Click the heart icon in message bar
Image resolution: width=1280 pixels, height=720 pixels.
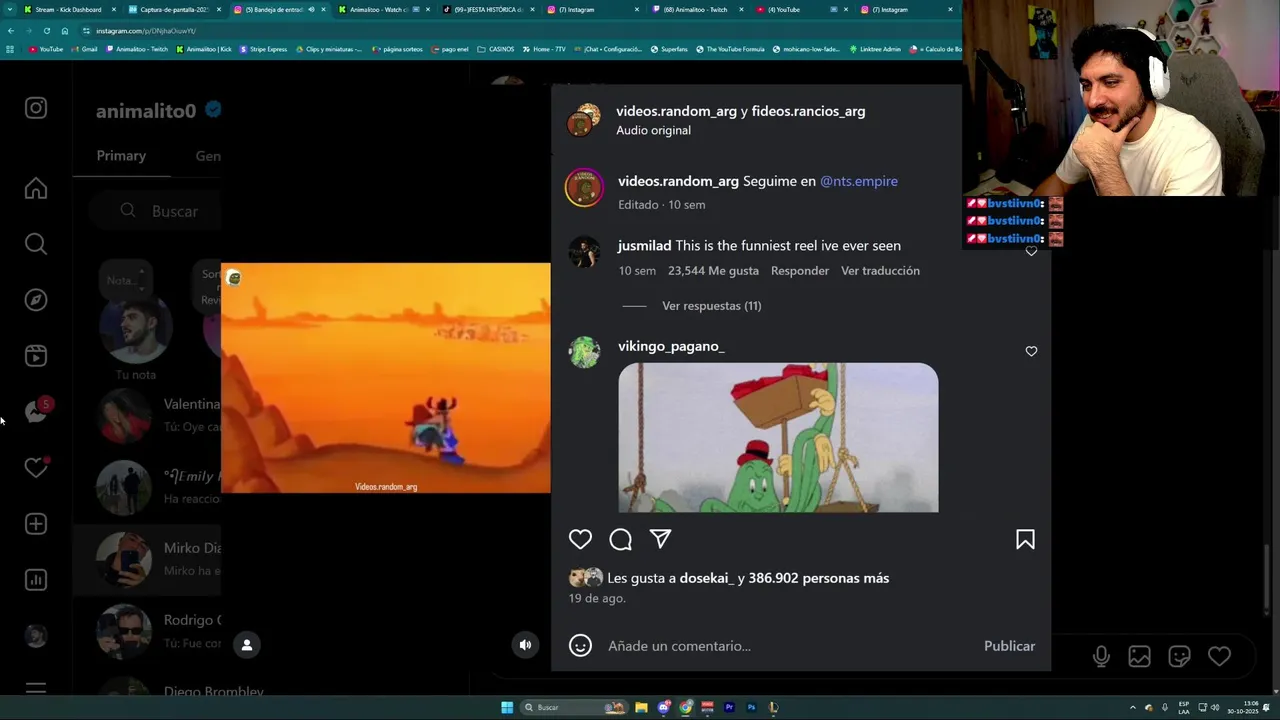[x=1219, y=656]
